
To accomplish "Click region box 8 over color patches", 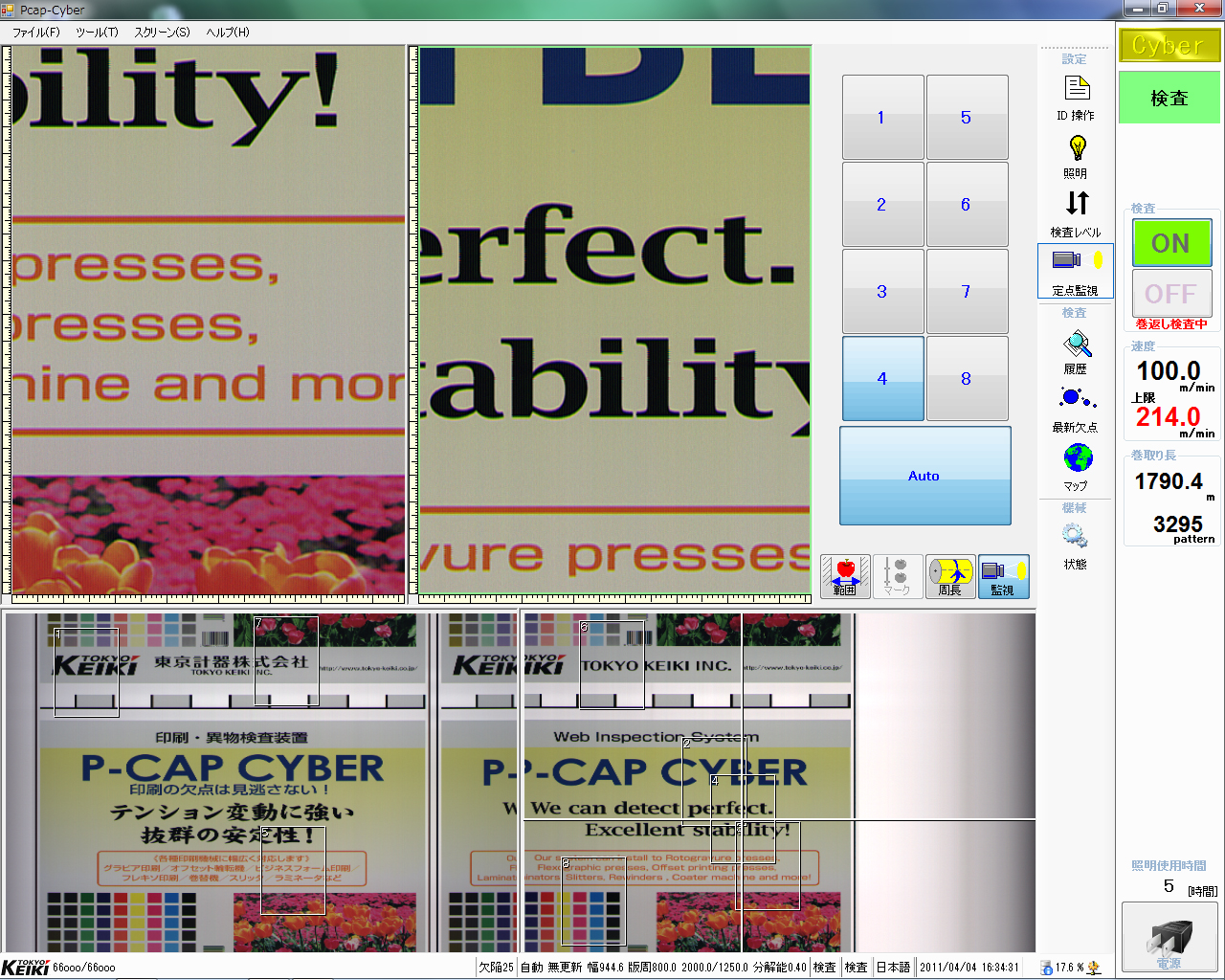I will [x=593, y=902].
